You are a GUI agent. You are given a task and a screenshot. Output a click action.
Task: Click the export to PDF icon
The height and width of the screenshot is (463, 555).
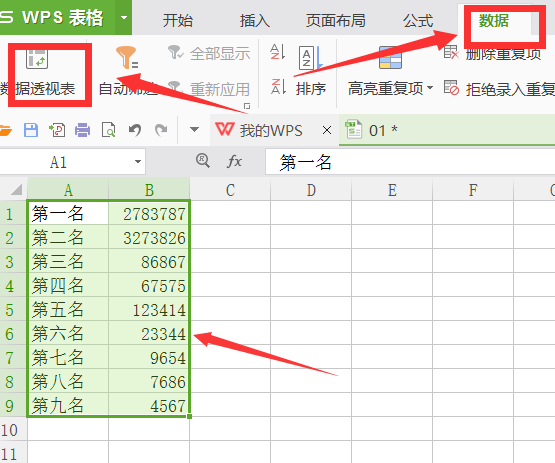[x=57, y=130]
